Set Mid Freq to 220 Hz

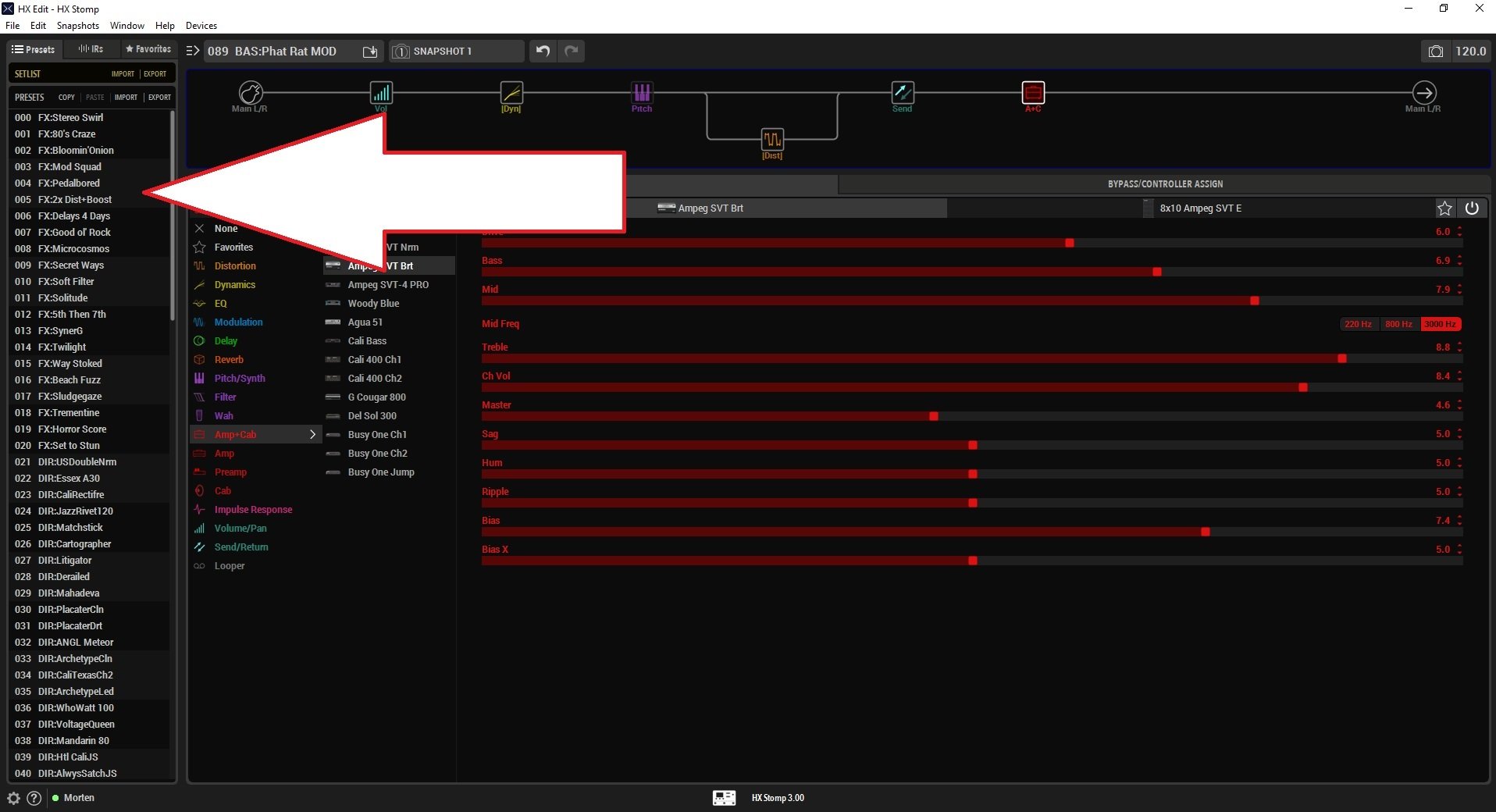[1358, 324]
